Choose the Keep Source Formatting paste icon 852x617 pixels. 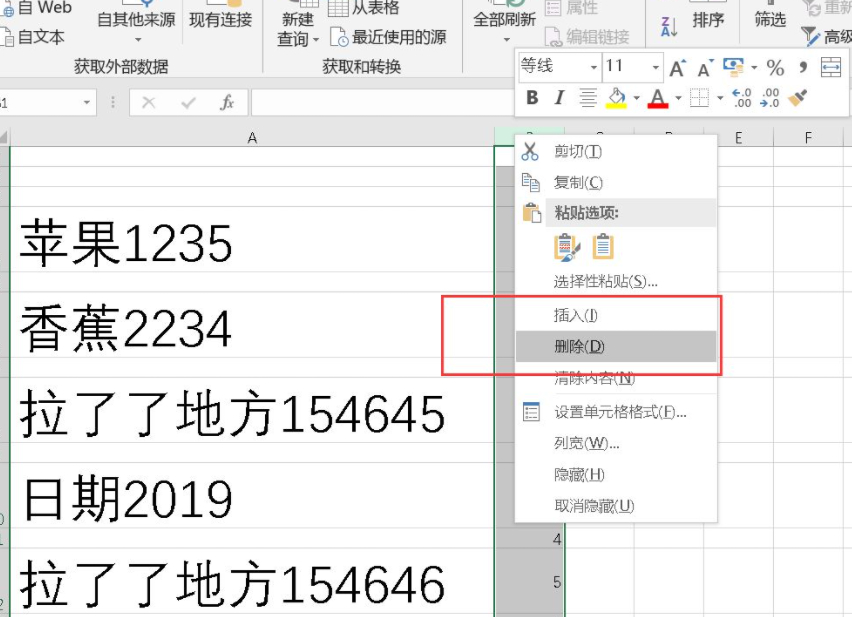click(x=566, y=245)
